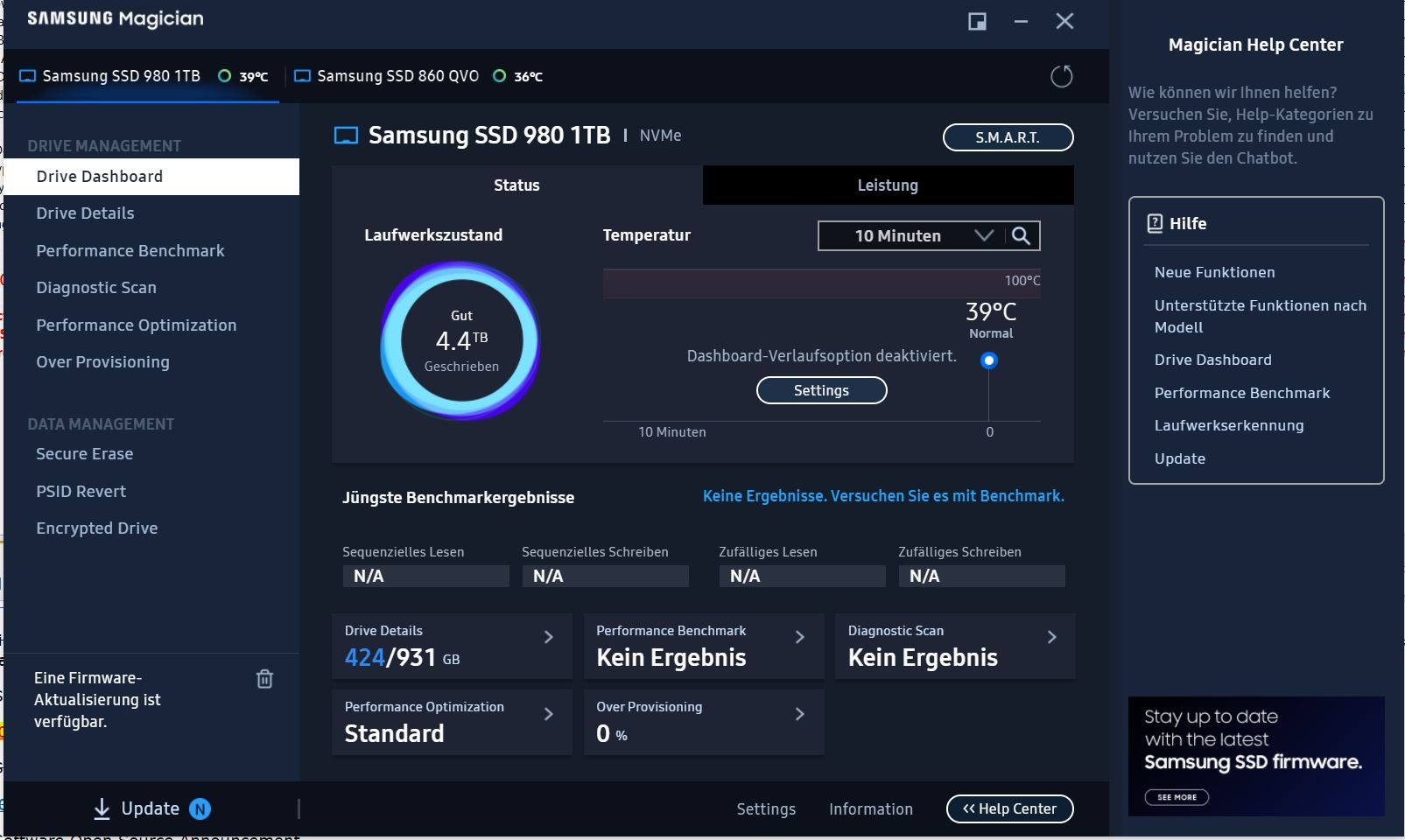Click the Settings button in temperature panel
The width and height of the screenshot is (1405, 840).
pyautogui.click(x=821, y=390)
